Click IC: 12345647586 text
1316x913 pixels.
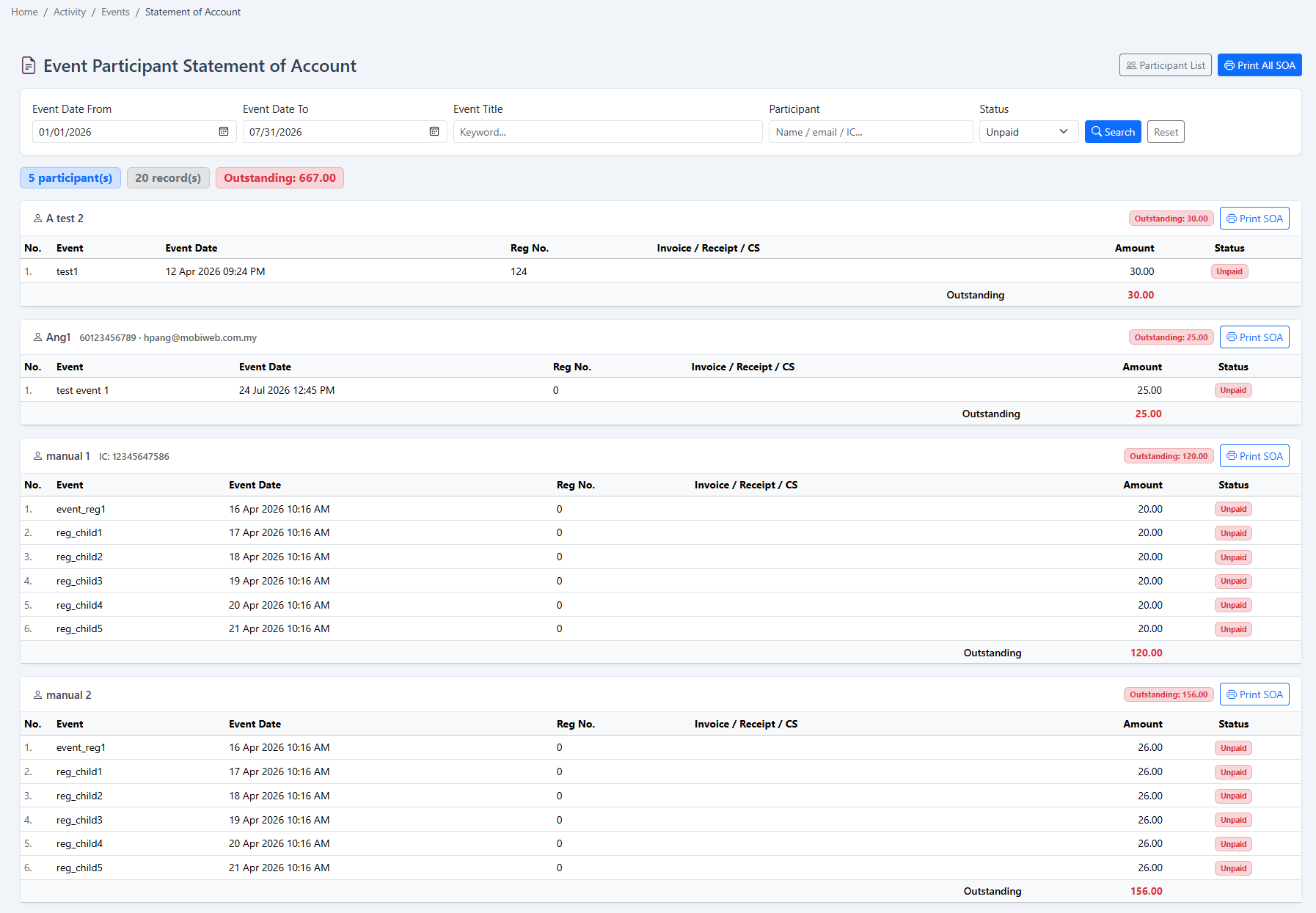134,457
